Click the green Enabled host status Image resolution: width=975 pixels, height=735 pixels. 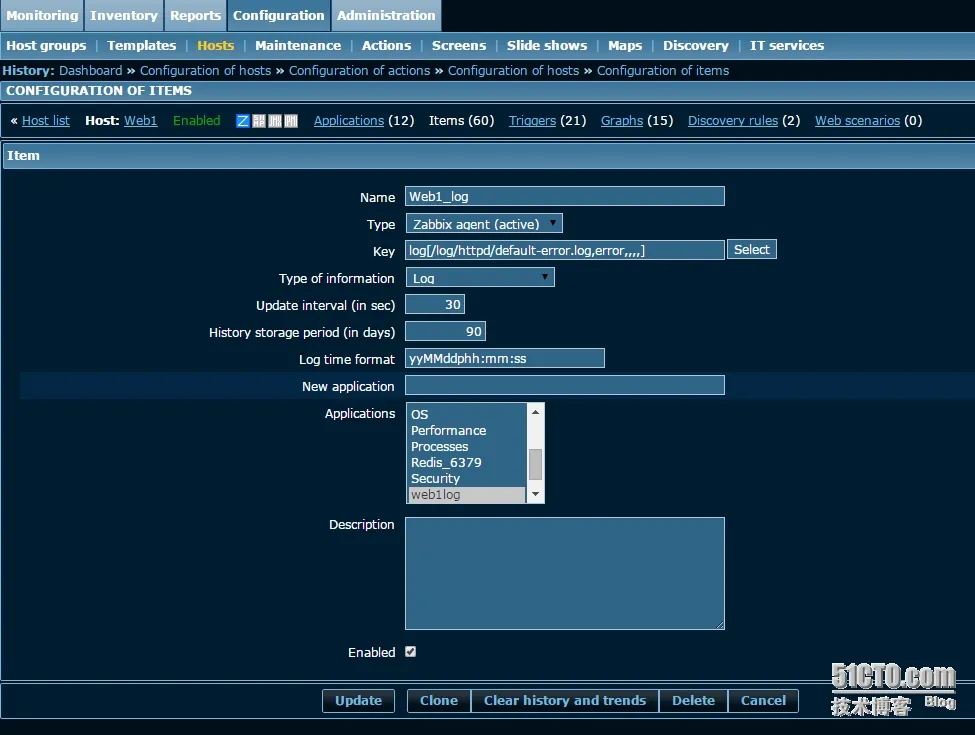coord(196,121)
